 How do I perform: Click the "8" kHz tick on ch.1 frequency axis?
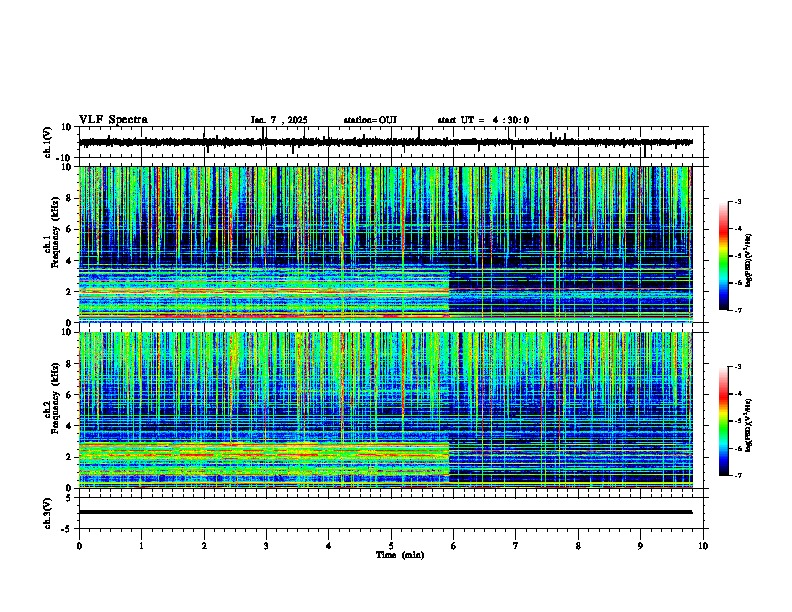click(x=70, y=198)
